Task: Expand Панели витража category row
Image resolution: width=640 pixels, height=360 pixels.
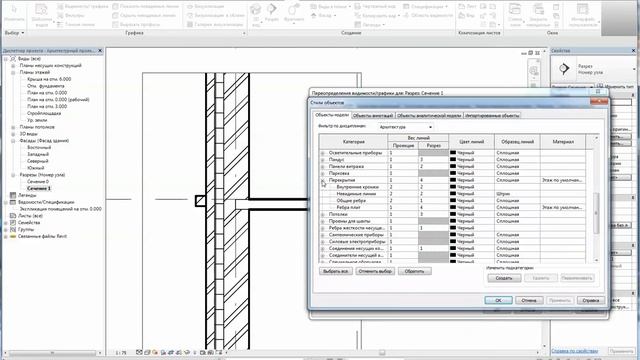Action: 322,167
